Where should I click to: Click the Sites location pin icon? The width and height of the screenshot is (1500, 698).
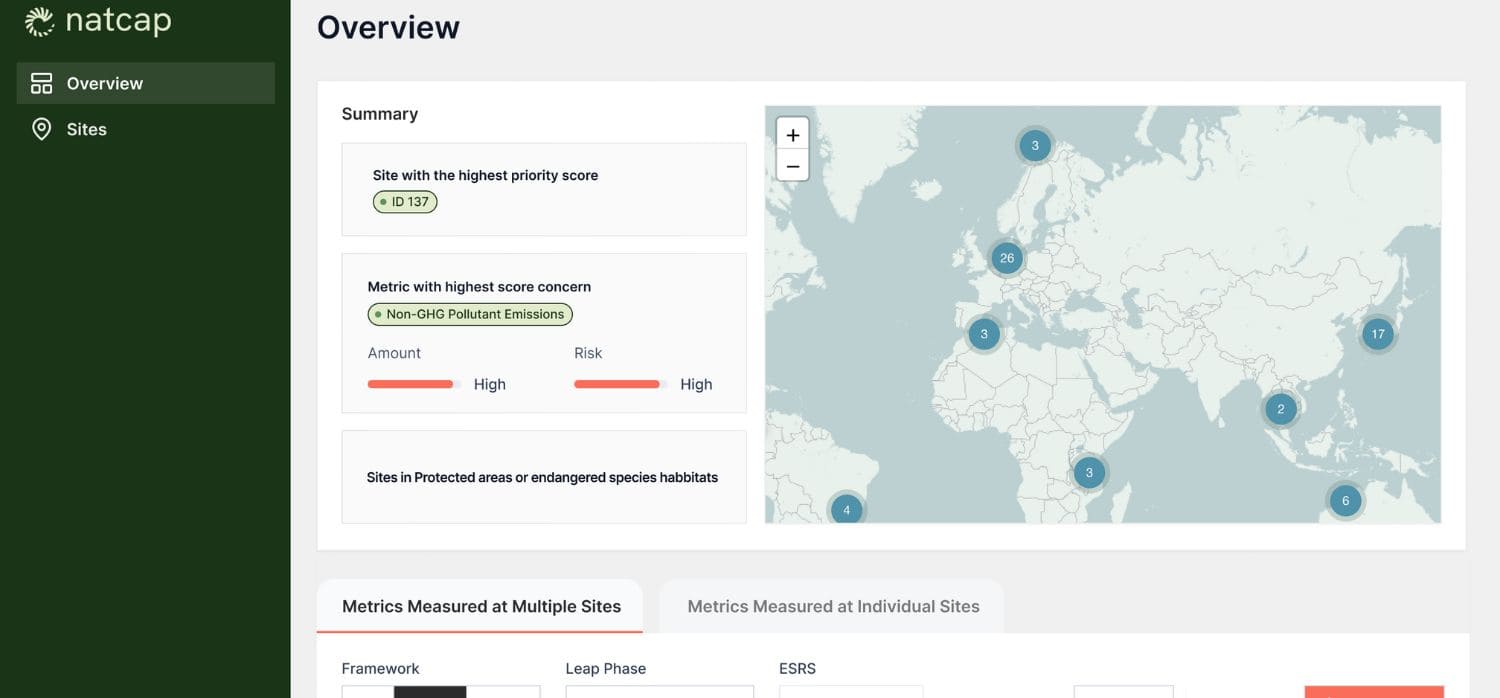pyautogui.click(x=41, y=129)
